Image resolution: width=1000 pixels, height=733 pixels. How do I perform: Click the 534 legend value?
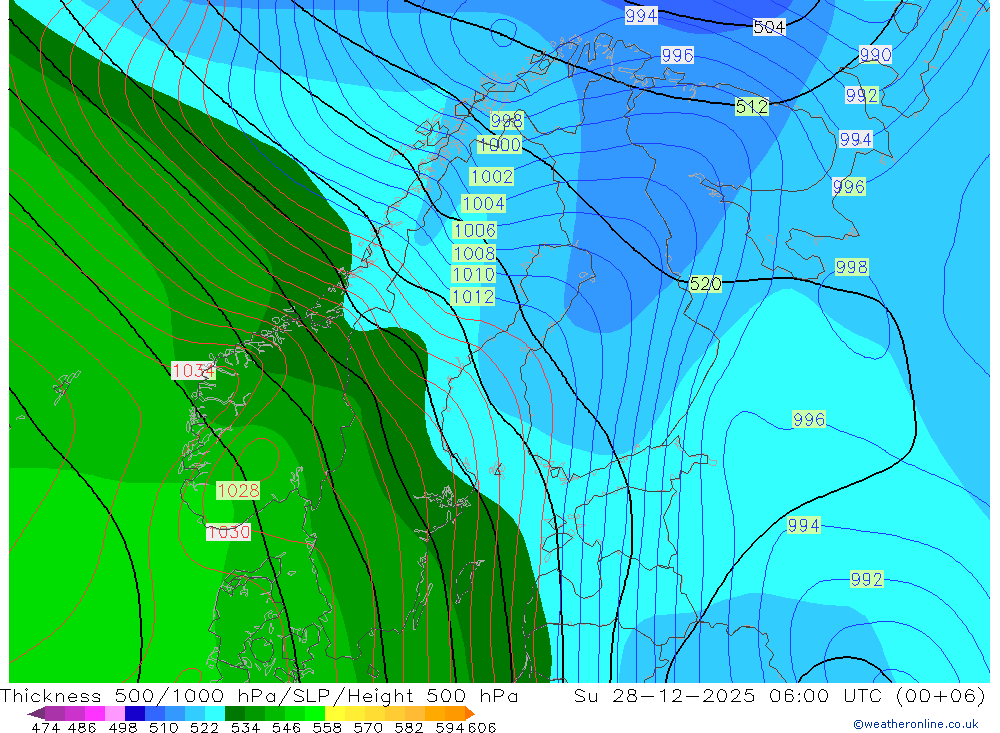tap(246, 727)
